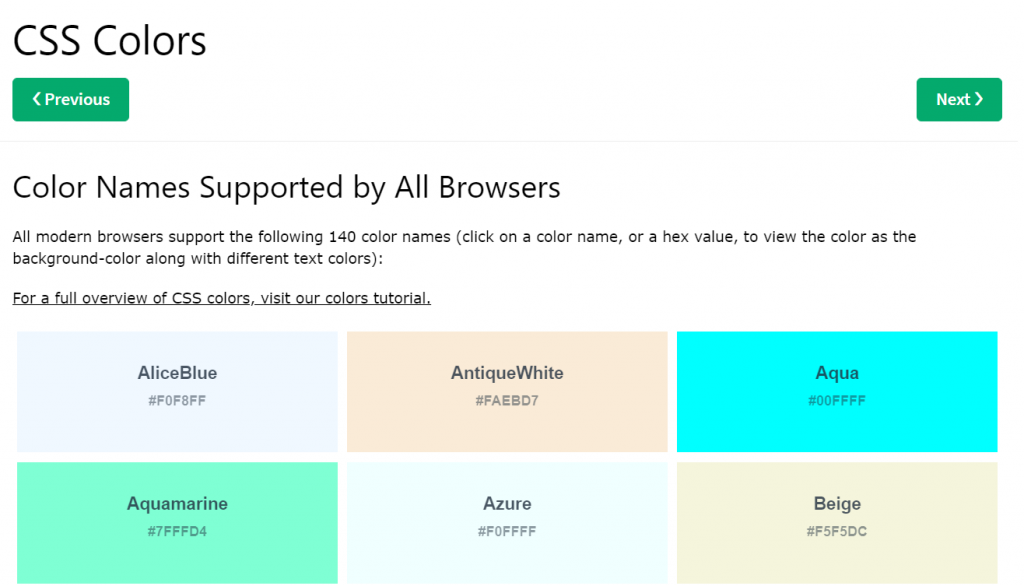1024x586 pixels.
Task: Select the Beige color name
Action: 837,504
